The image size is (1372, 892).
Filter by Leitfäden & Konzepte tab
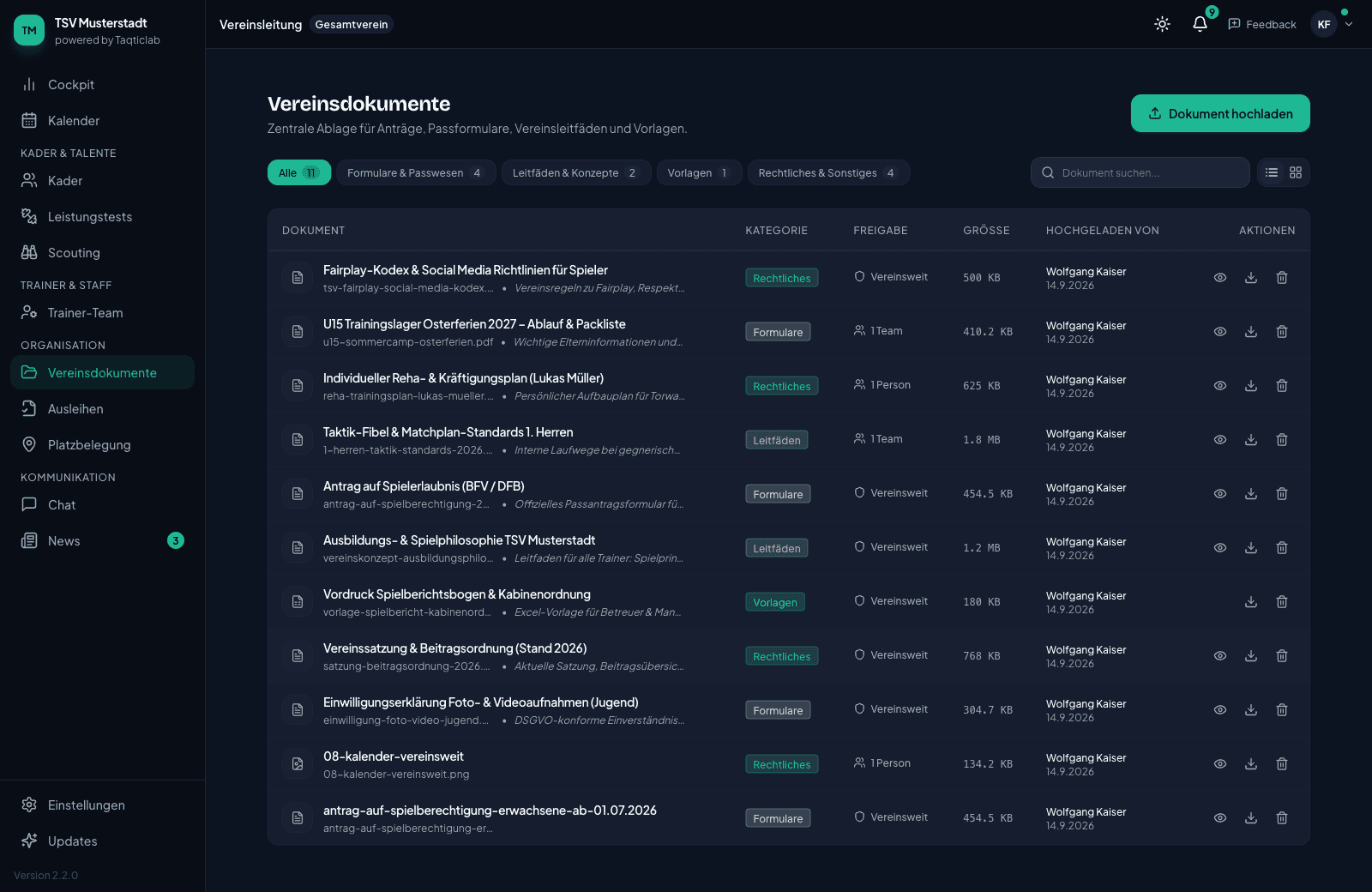[x=576, y=172]
